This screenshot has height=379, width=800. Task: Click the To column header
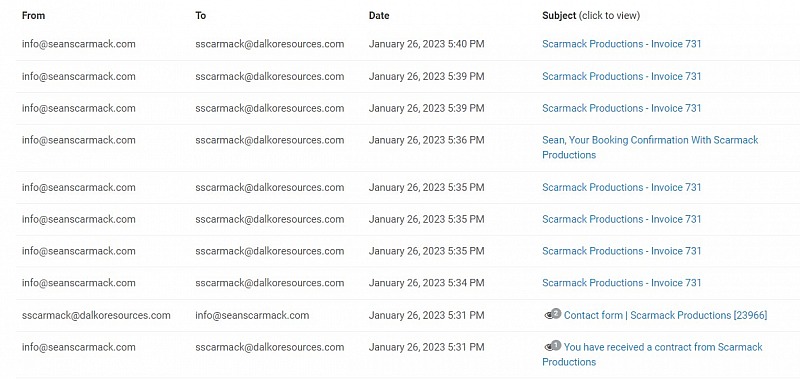201,16
